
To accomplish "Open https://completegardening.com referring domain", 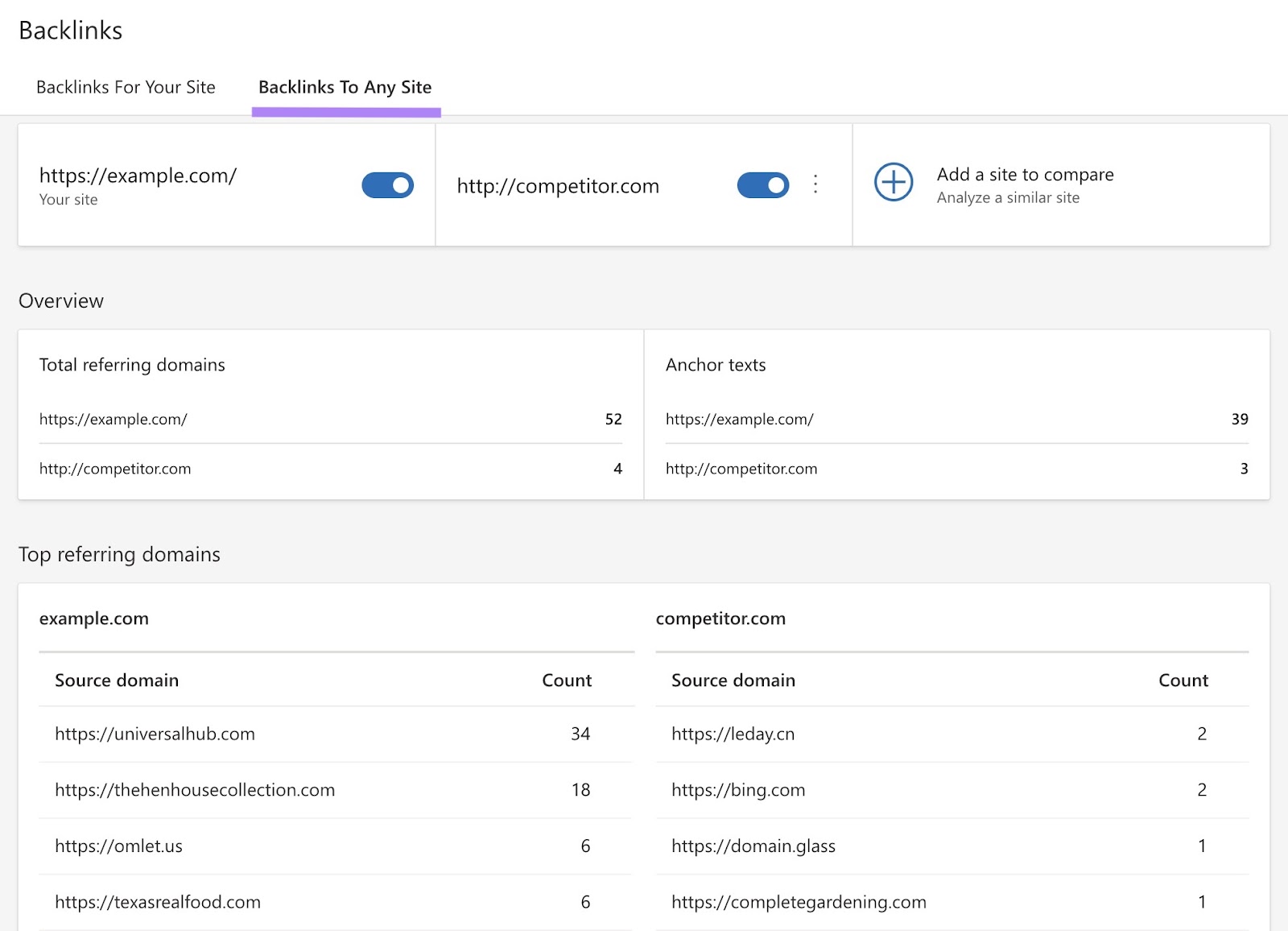I will pyautogui.click(x=799, y=902).
